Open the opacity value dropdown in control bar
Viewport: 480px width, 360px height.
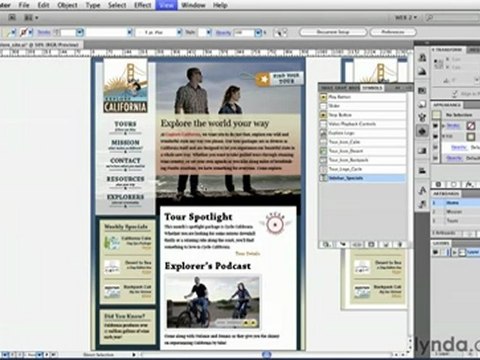point(258,32)
